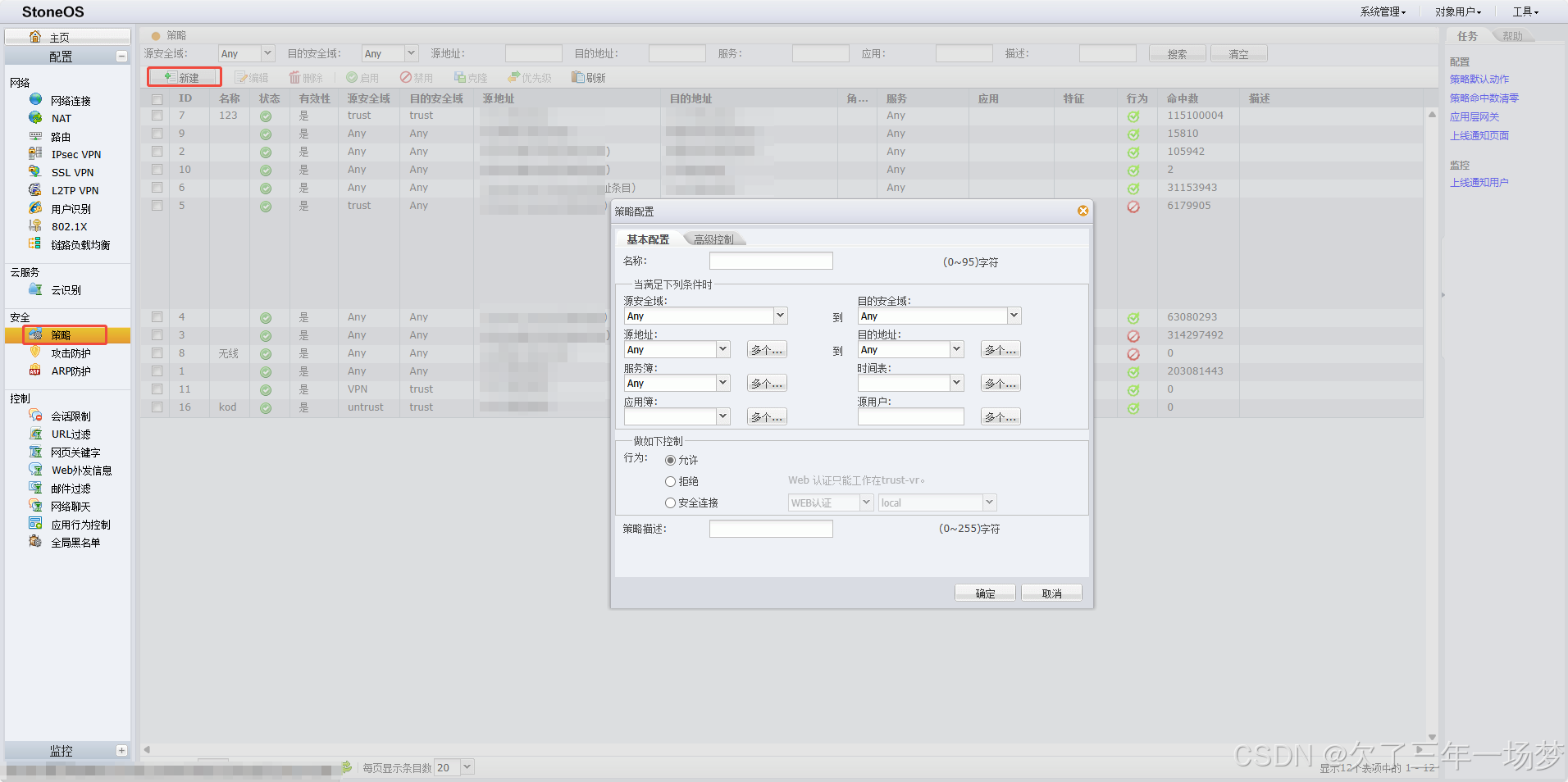This screenshot has height=782, width=1568.
Task: Open the 策略默认动作 link
Action: click(x=1479, y=80)
